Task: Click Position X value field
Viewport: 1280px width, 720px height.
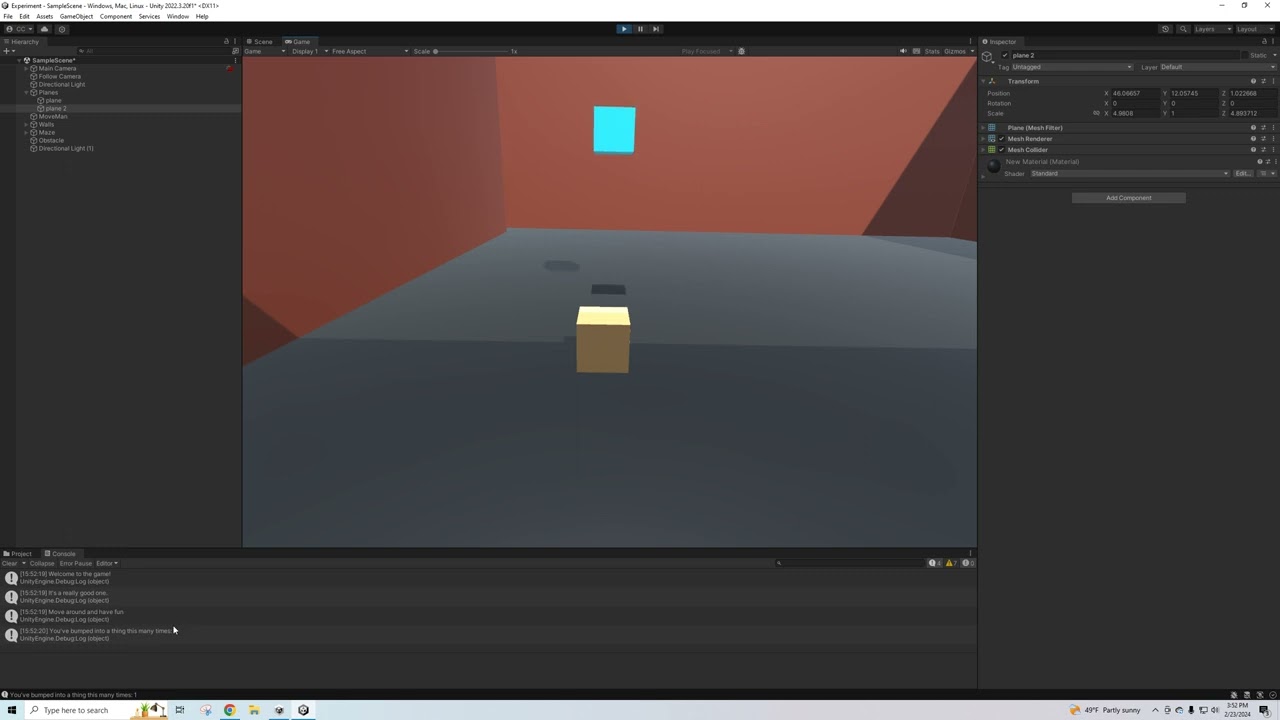Action: (x=1136, y=93)
